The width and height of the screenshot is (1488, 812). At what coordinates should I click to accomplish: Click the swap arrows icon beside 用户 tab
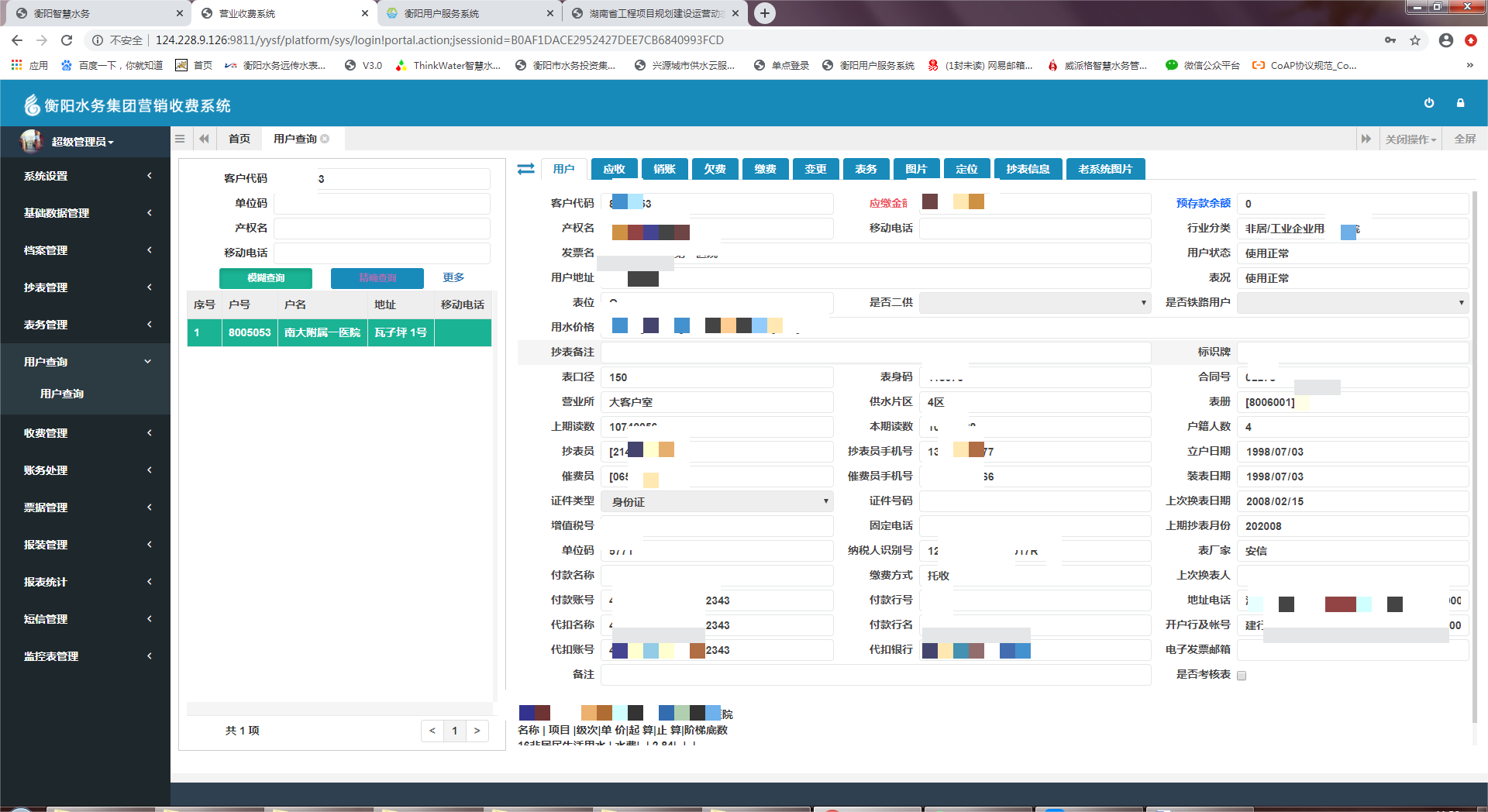point(525,169)
